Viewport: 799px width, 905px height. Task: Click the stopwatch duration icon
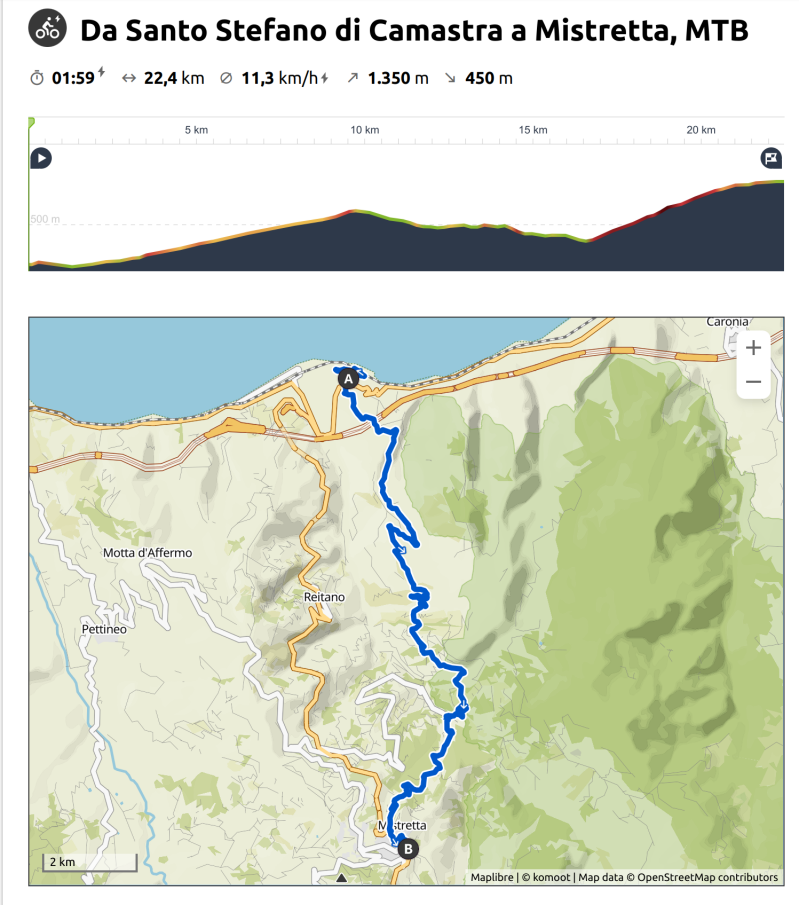(x=37, y=78)
